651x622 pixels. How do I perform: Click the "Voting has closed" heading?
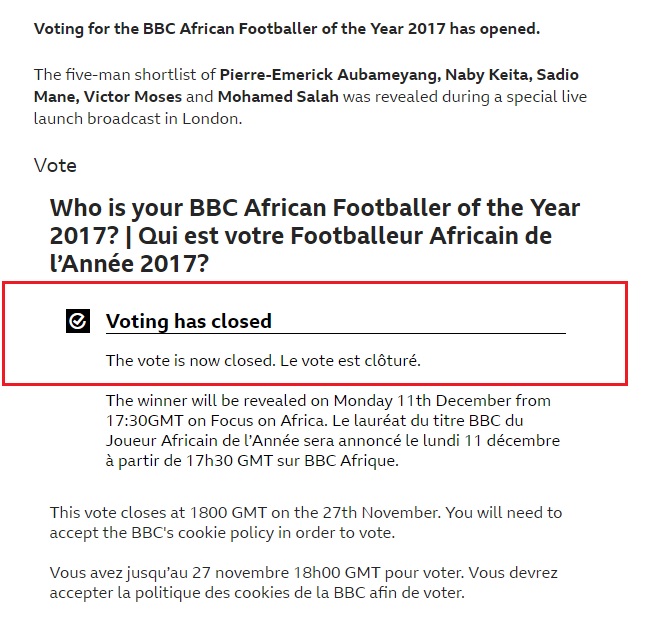tap(189, 321)
